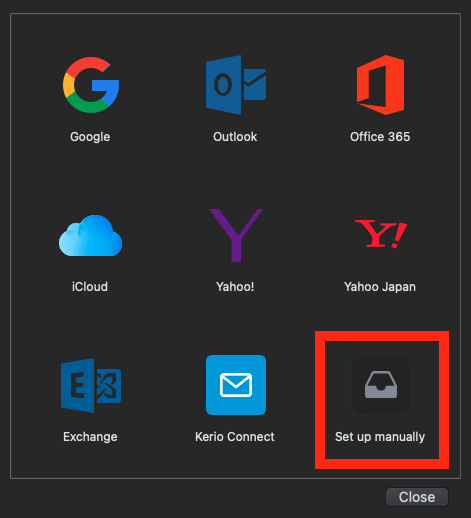
Task: Click the Yahoo Japan text label
Action: pyautogui.click(x=380, y=287)
